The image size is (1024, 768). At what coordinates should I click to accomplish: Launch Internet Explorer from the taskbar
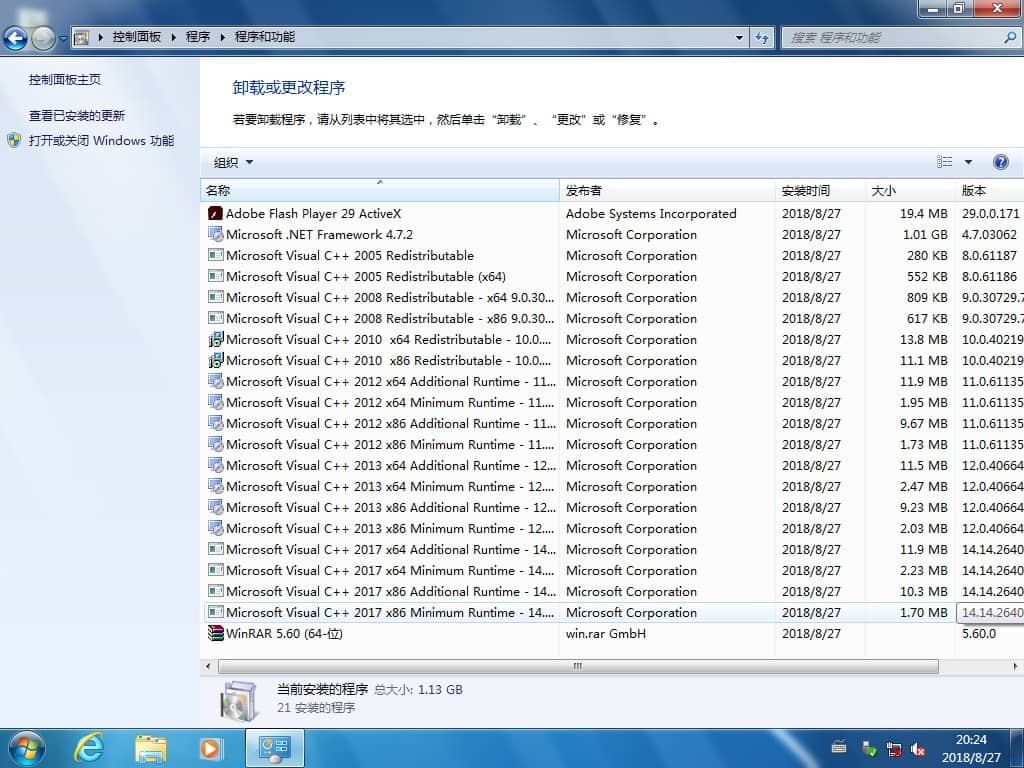(88, 747)
